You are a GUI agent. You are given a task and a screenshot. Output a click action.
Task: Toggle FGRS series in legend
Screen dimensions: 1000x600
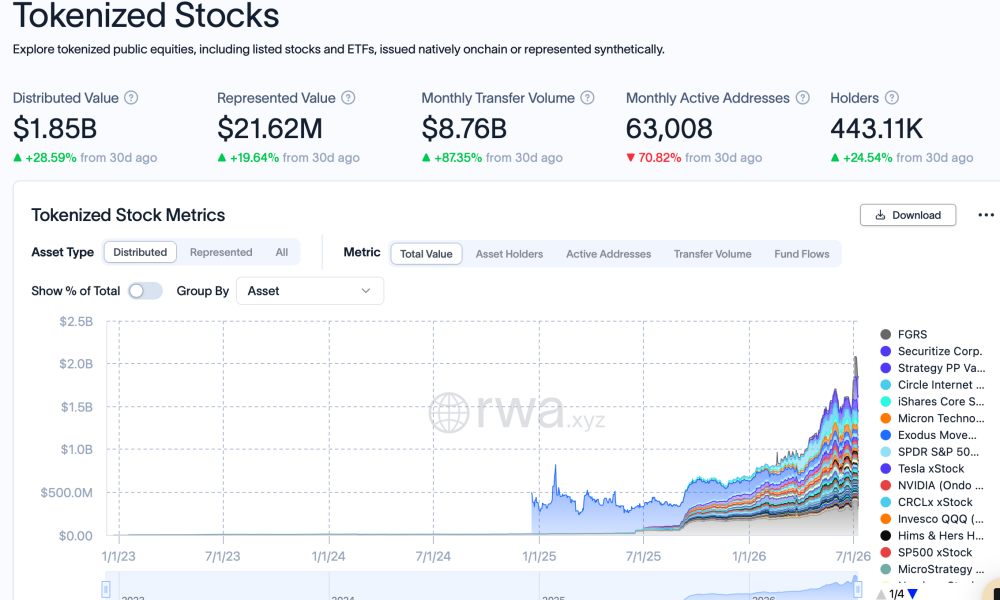(x=904, y=334)
